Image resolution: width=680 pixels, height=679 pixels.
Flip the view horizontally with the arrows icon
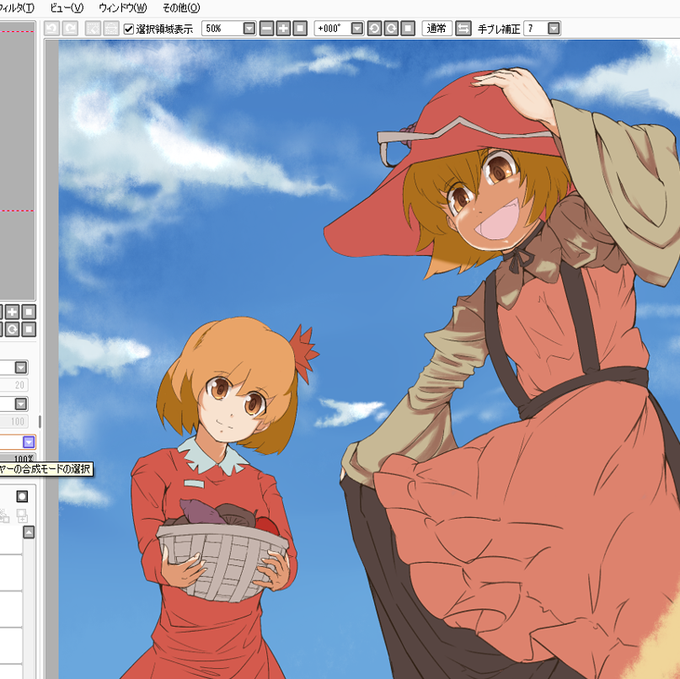pyautogui.click(x=464, y=29)
